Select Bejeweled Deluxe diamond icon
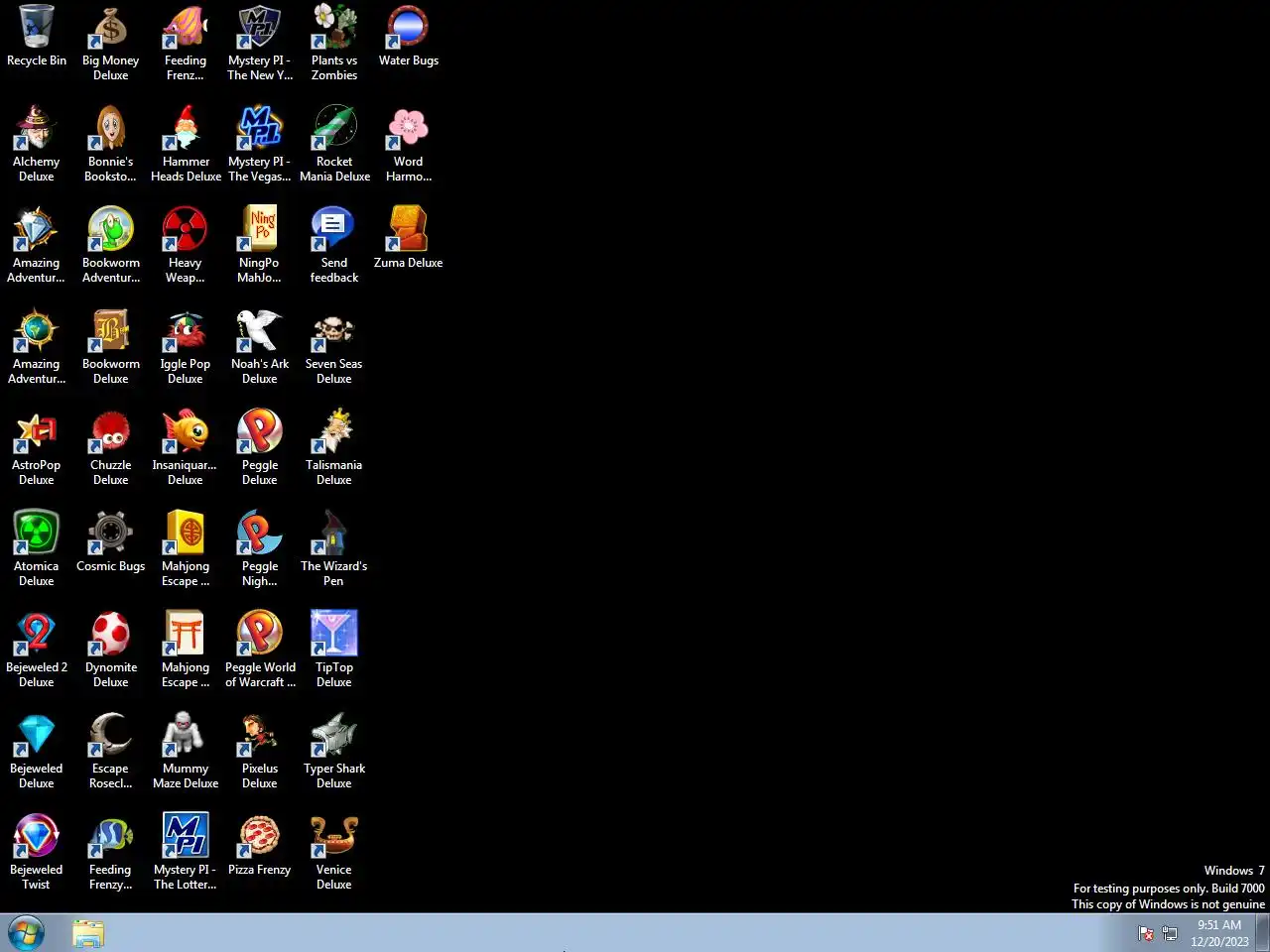Image resolution: width=1270 pixels, height=952 pixels. click(x=37, y=735)
